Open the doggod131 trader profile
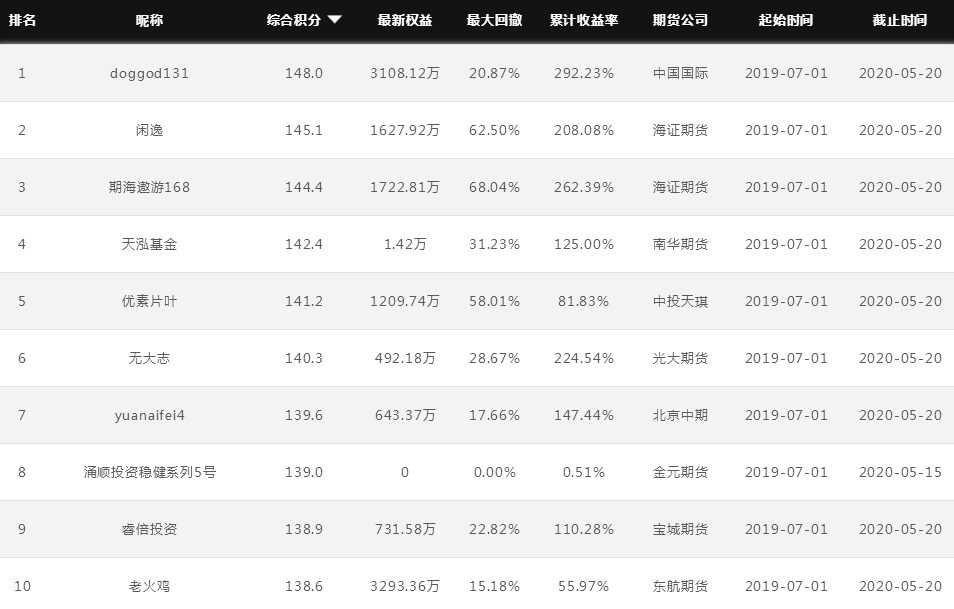 tap(150, 73)
